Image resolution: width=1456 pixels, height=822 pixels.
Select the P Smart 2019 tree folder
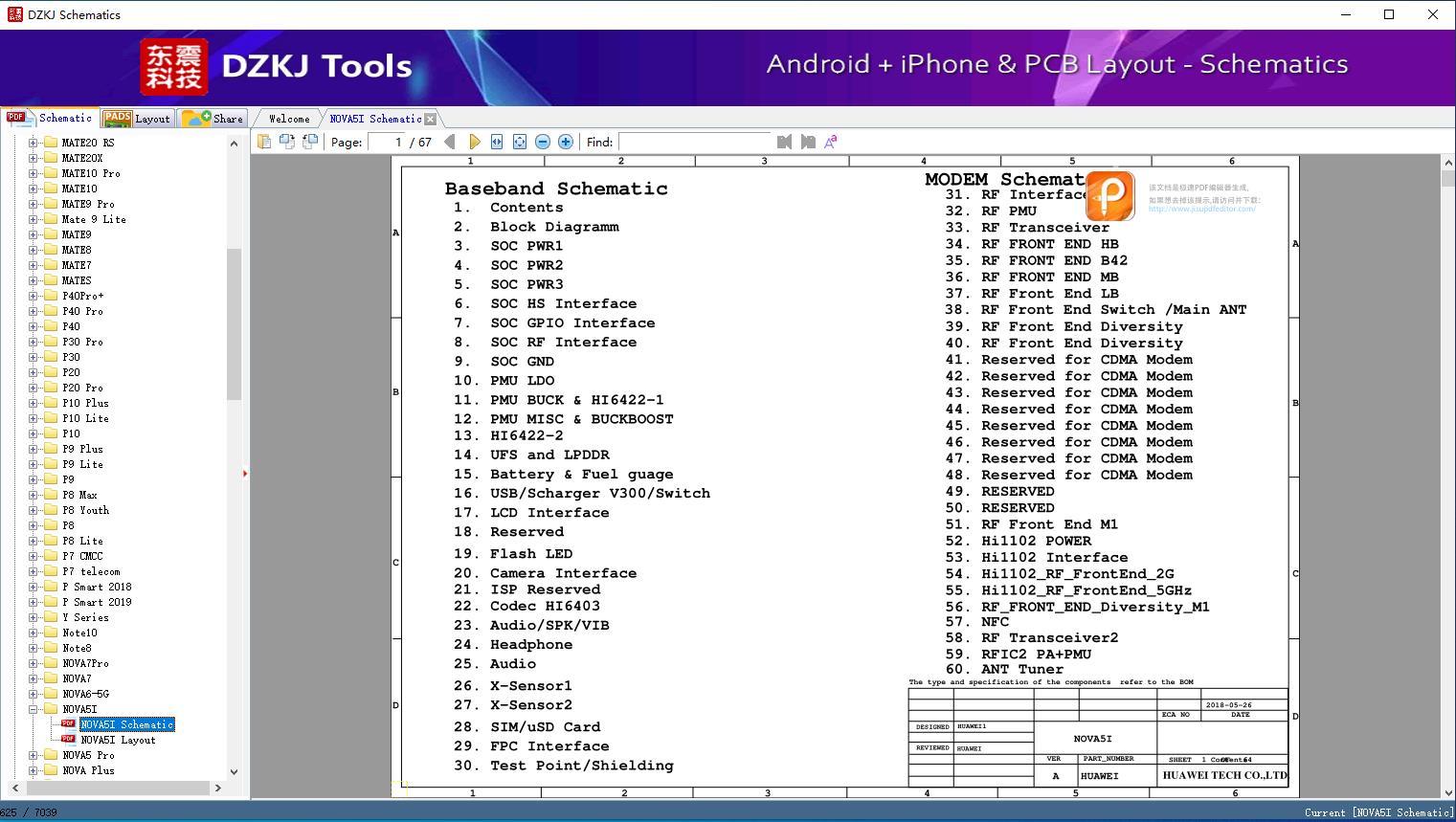97,602
